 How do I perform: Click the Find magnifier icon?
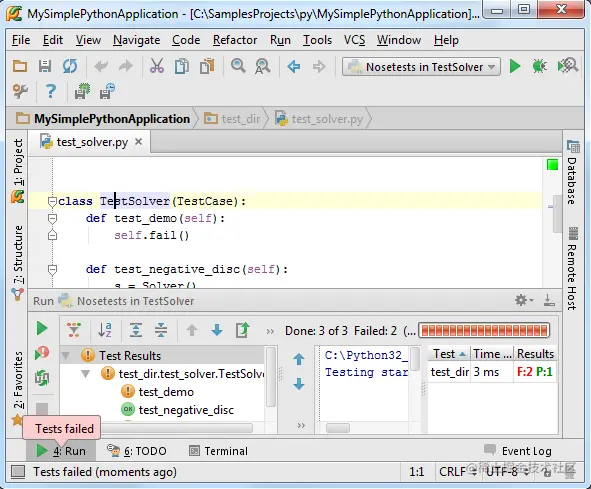(238, 66)
